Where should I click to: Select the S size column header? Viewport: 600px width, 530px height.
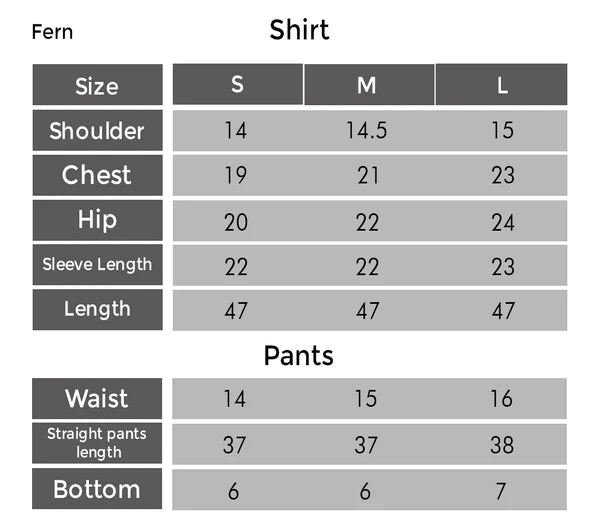coord(237,85)
